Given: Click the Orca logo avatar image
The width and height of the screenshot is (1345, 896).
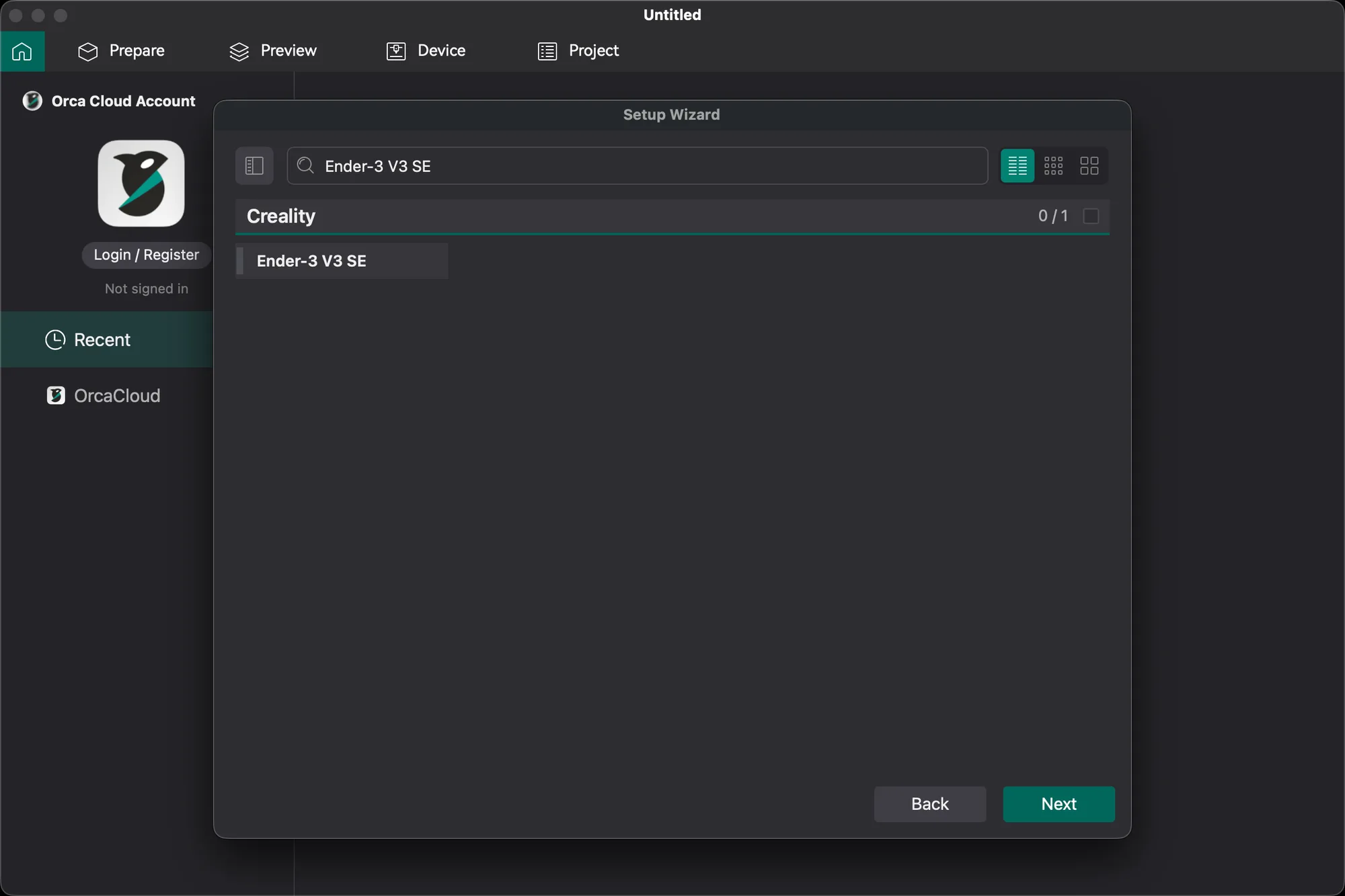Looking at the screenshot, I should pyautogui.click(x=141, y=184).
